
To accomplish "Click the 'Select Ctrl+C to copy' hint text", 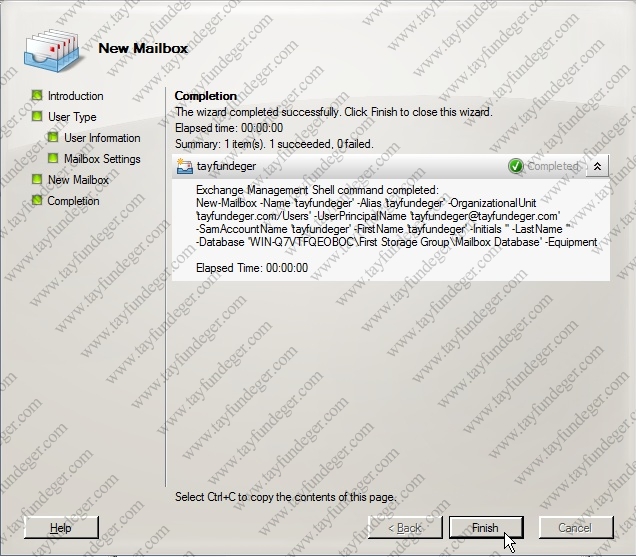I will [x=285, y=497].
